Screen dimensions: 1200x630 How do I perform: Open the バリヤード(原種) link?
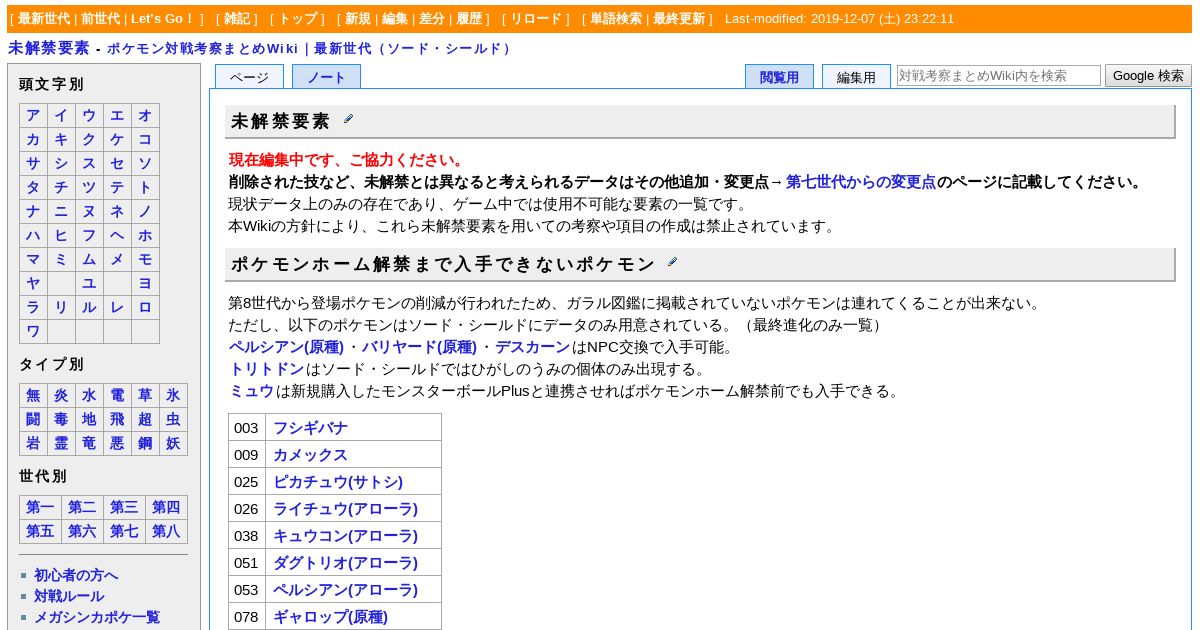coord(419,347)
